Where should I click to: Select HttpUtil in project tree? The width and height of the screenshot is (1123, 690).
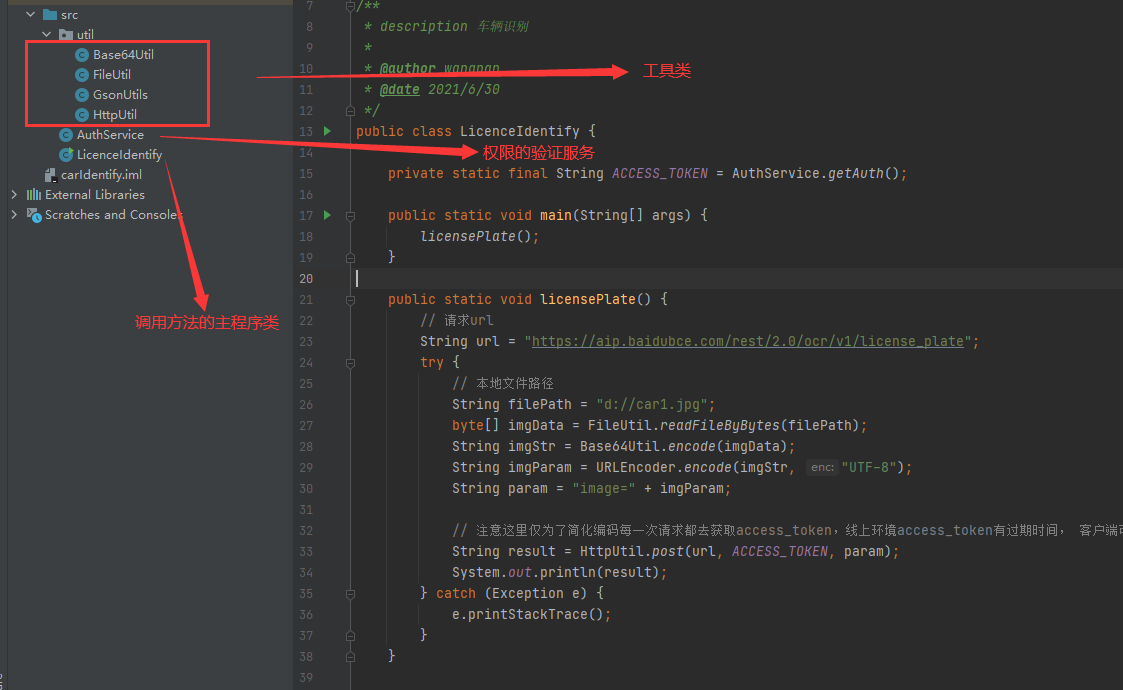[115, 115]
